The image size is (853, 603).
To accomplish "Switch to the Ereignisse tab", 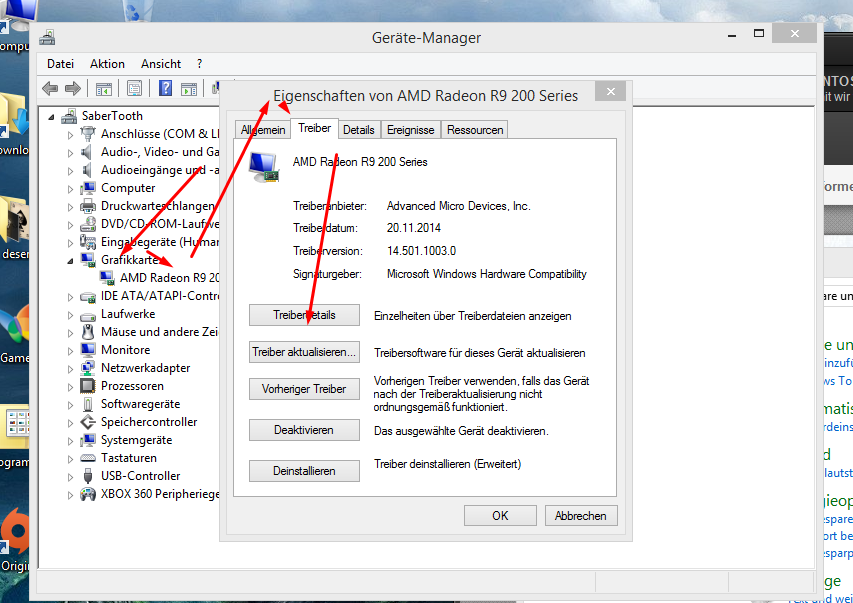I will pos(411,130).
